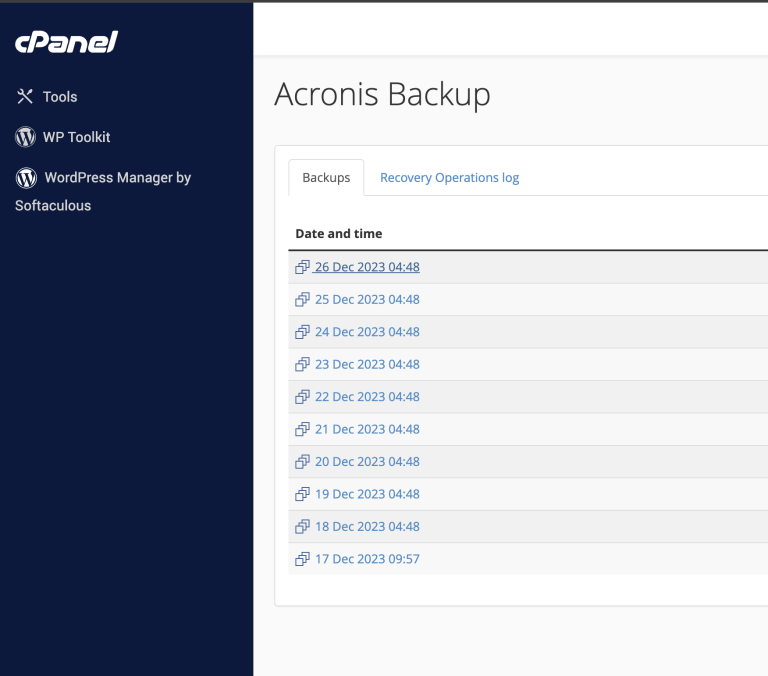Click backup icon beside 24 Dec 2023
The height and width of the screenshot is (676, 768).
(302, 332)
